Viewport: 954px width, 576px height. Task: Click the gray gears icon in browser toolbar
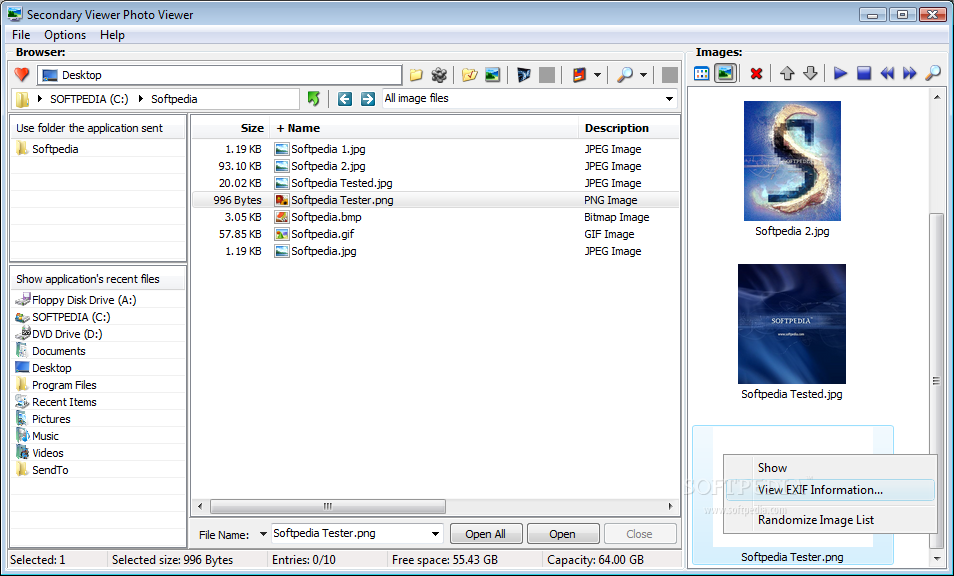tap(439, 75)
